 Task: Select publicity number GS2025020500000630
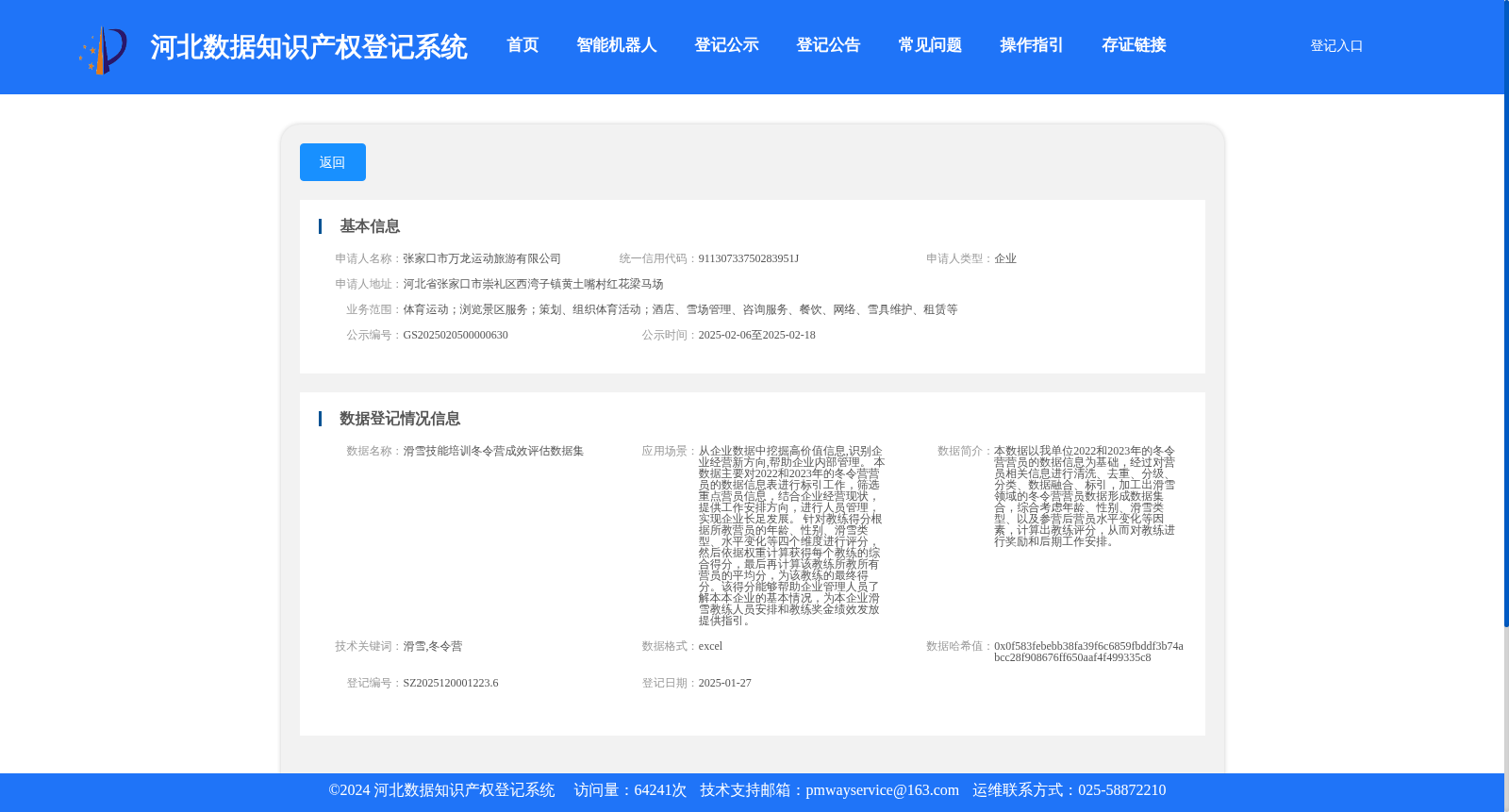coord(456,335)
